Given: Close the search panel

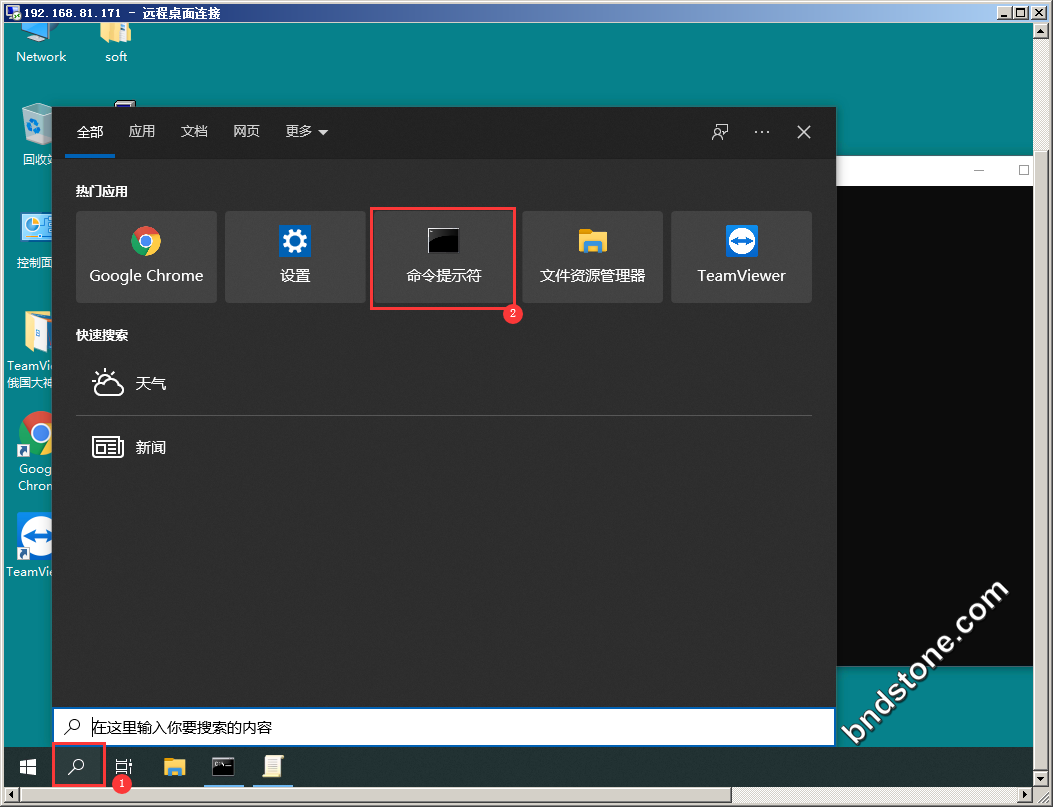Looking at the screenshot, I should 804,132.
